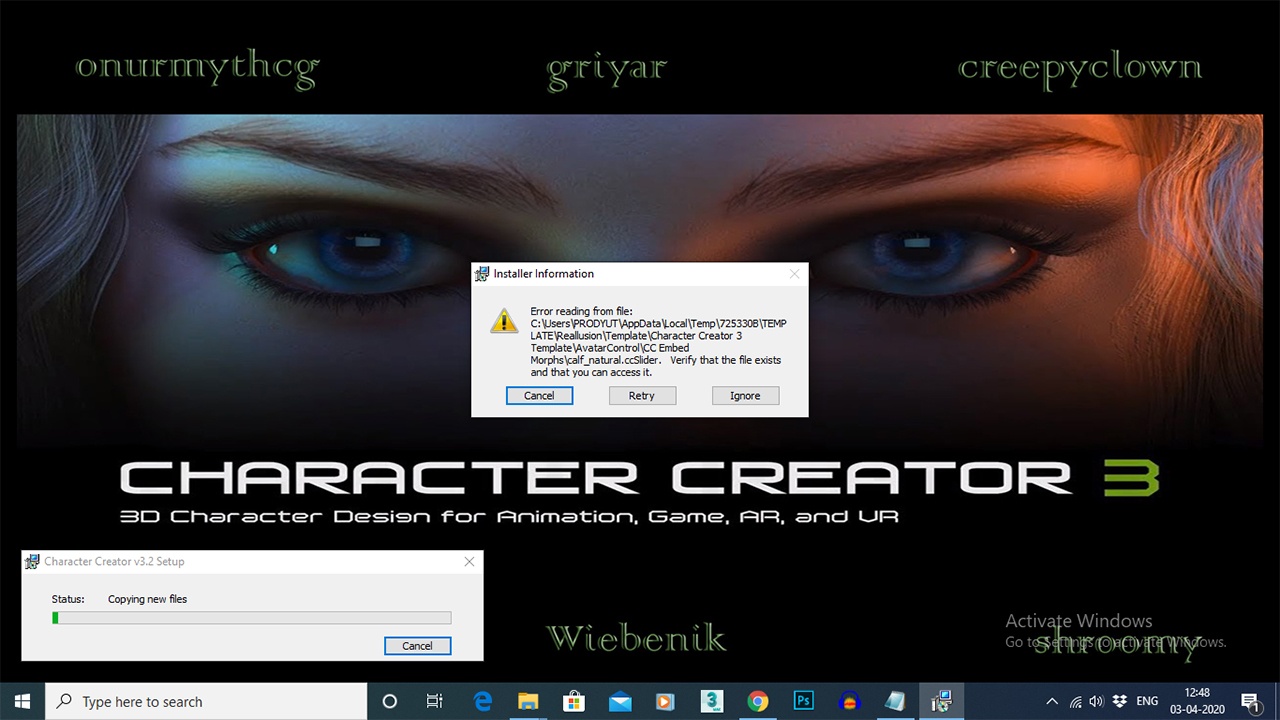This screenshot has height=720, width=1280.
Task: Cancel the Character Creator v3.2 Setup
Action: (x=417, y=646)
